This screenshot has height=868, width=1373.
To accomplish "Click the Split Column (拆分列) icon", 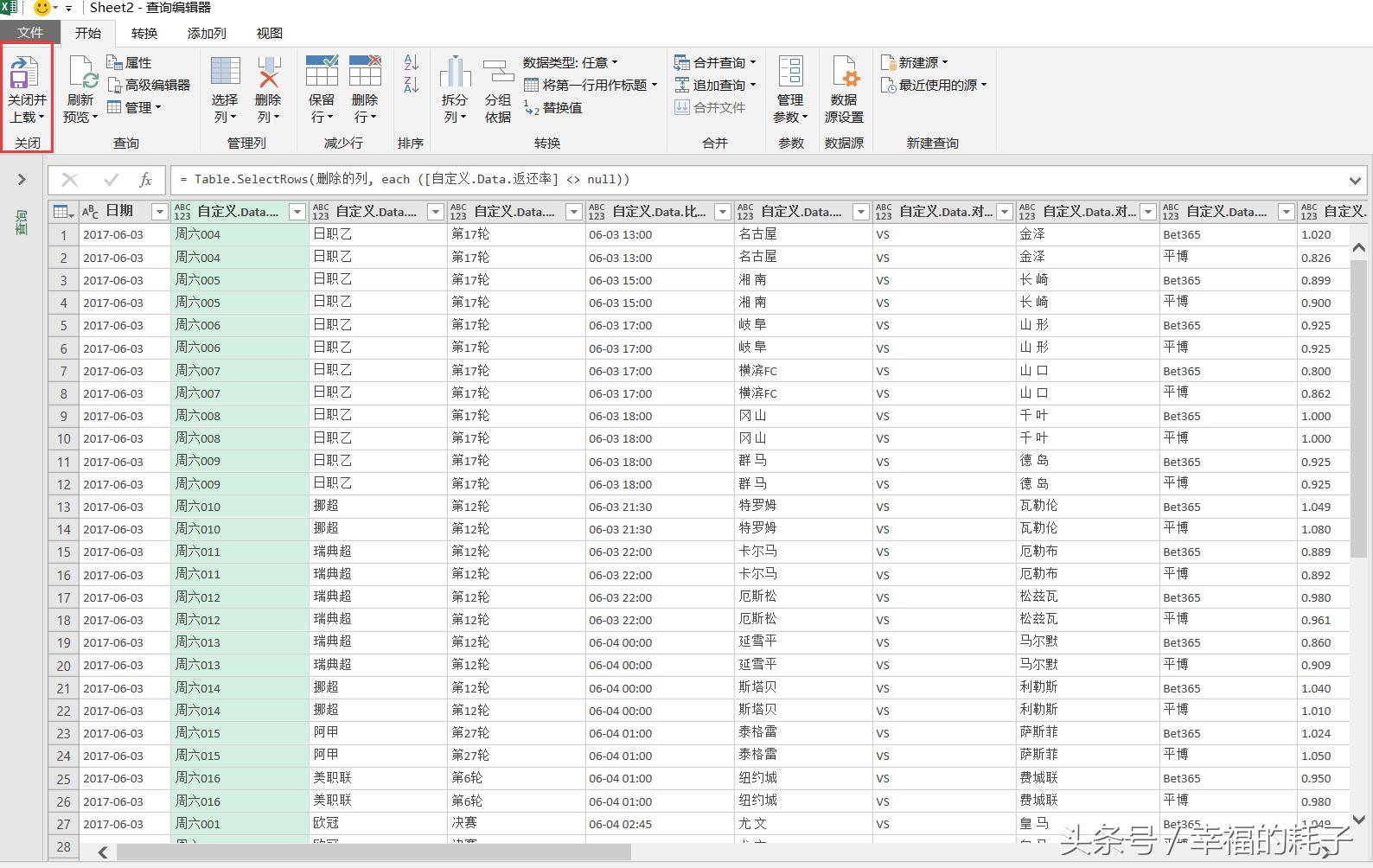I will click(455, 72).
